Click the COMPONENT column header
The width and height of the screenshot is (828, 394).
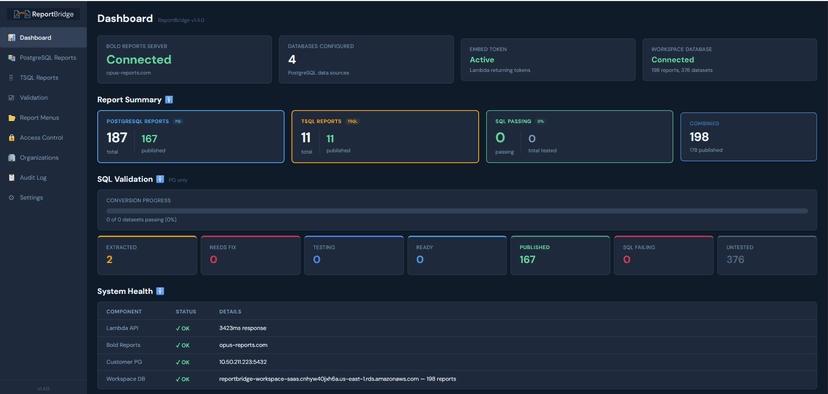point(124,312)
